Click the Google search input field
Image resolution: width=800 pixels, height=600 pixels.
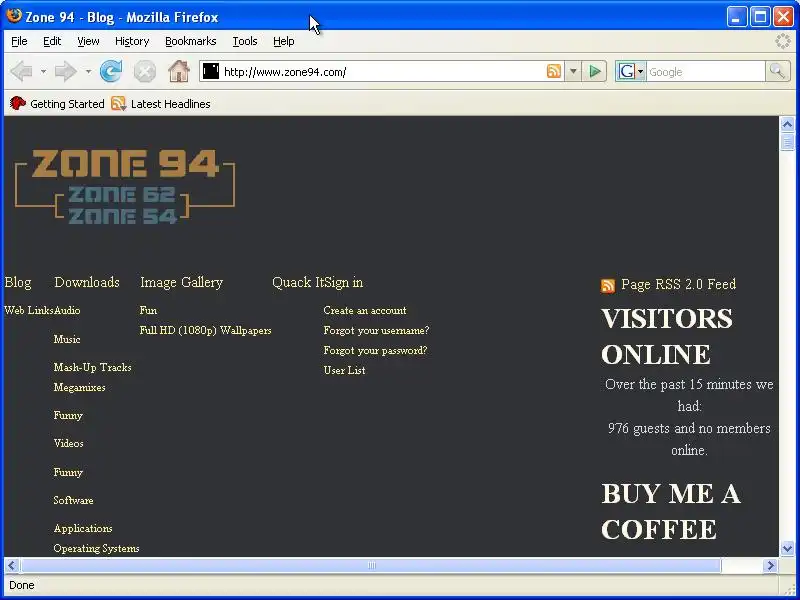pyautogui.click(x=706, y=71)
